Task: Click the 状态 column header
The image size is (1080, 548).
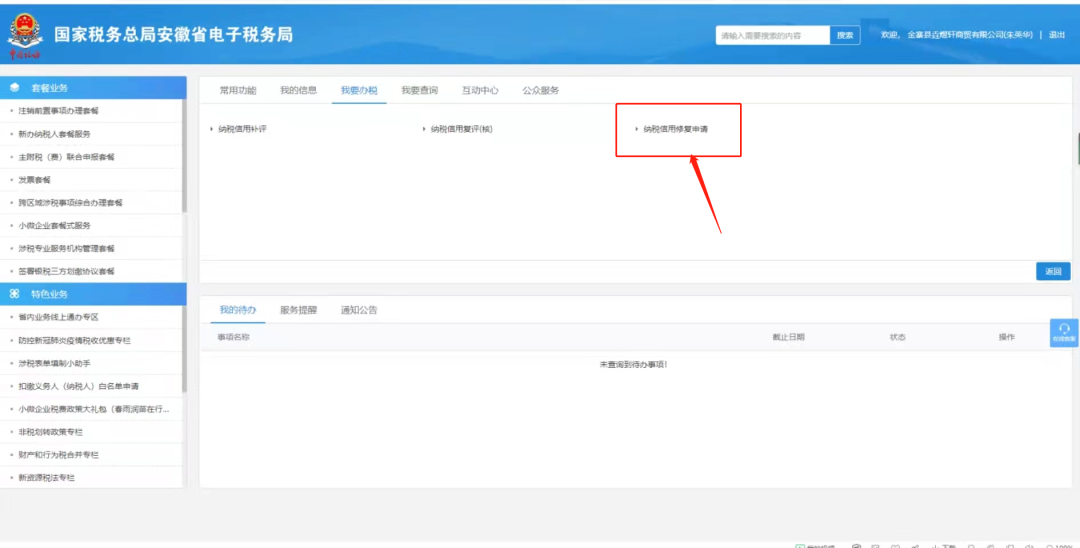Action: pyautogui.click(x=897, y=337)
